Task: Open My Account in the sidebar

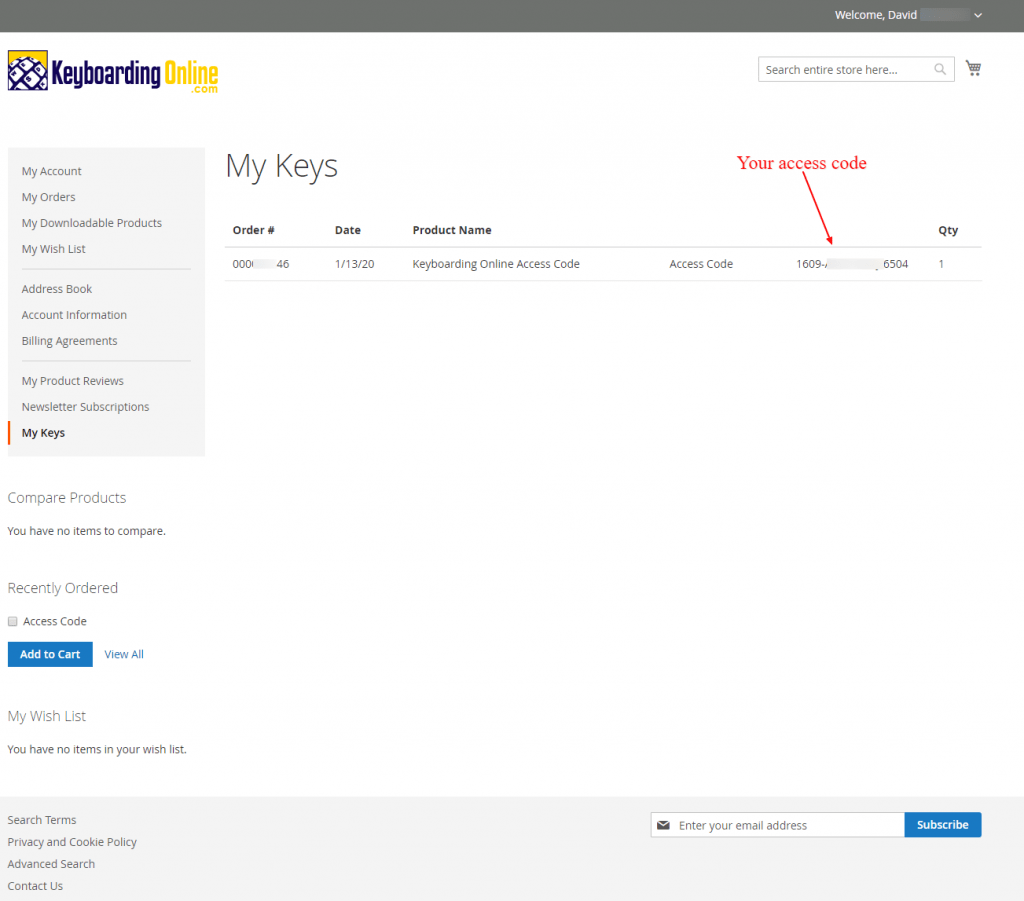Action: pos(52,171)
